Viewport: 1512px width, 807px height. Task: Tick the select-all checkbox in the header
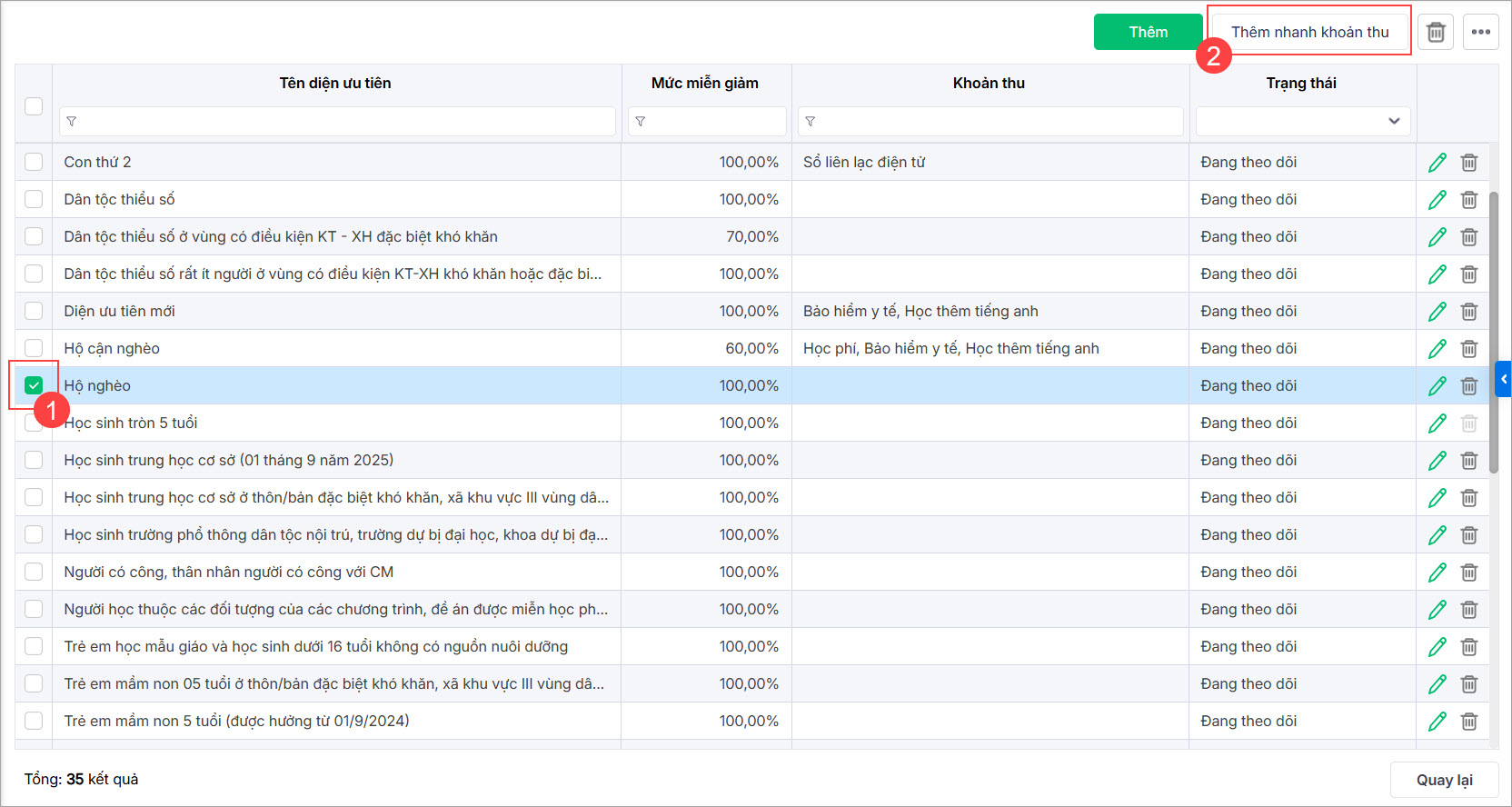[34, 106]
